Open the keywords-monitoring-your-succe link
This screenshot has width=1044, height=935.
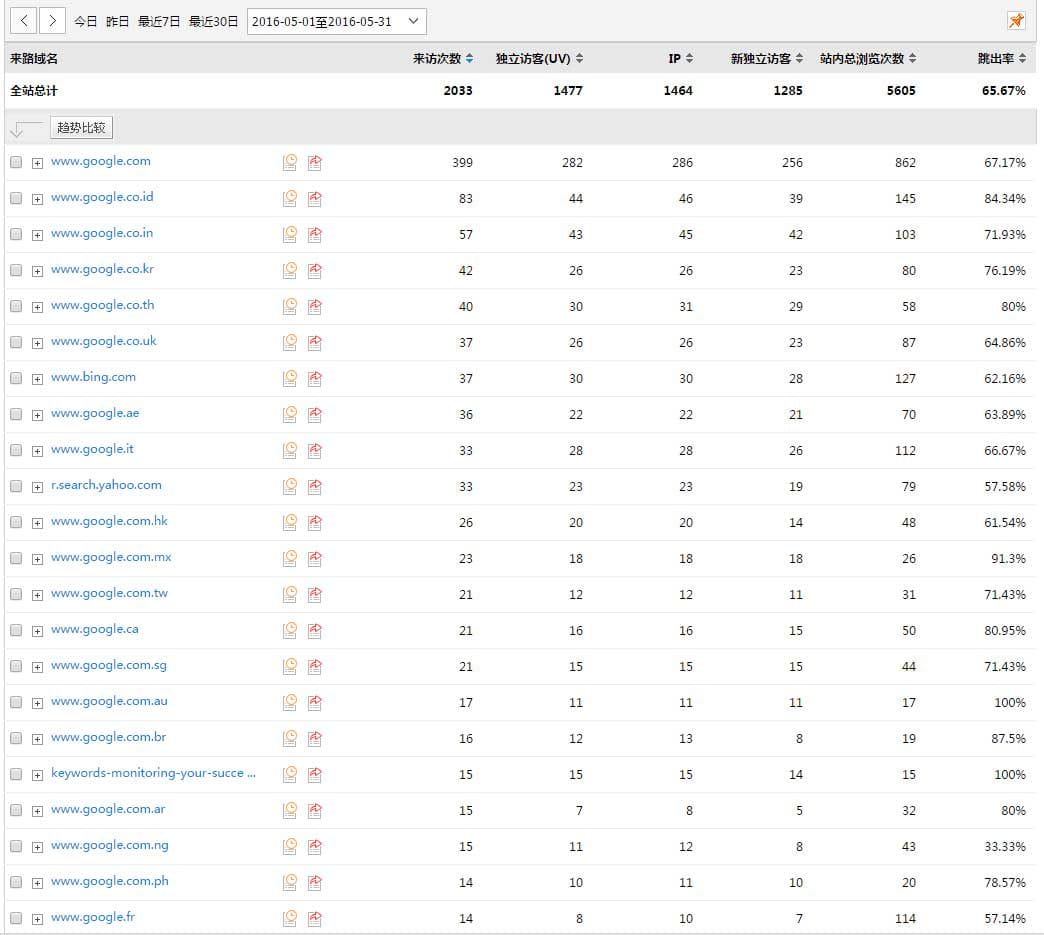tap(153, 773)
